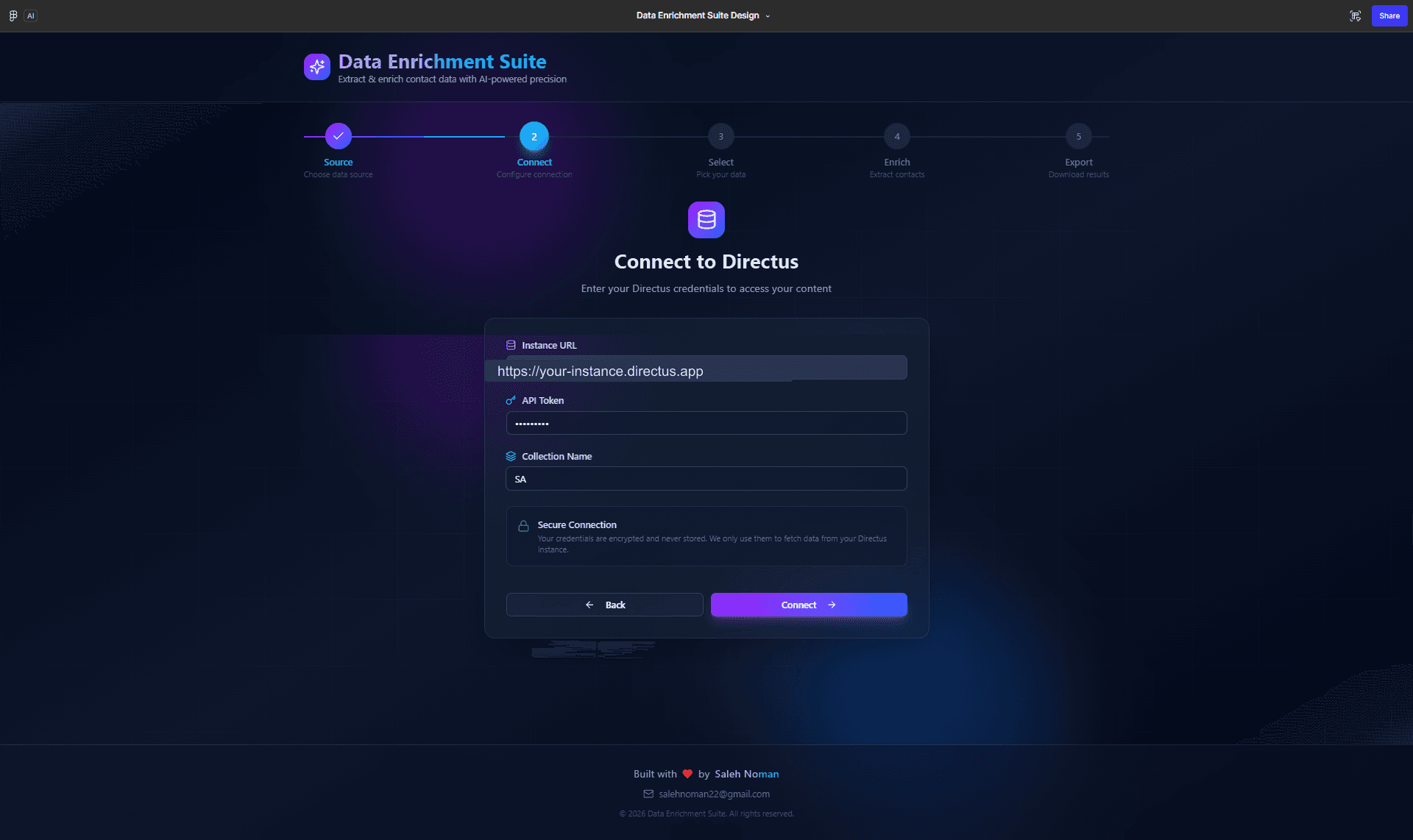Click the right arrow icon in Connect button
The width and height of the screenshot is (1413, 840).
[832, 605]
